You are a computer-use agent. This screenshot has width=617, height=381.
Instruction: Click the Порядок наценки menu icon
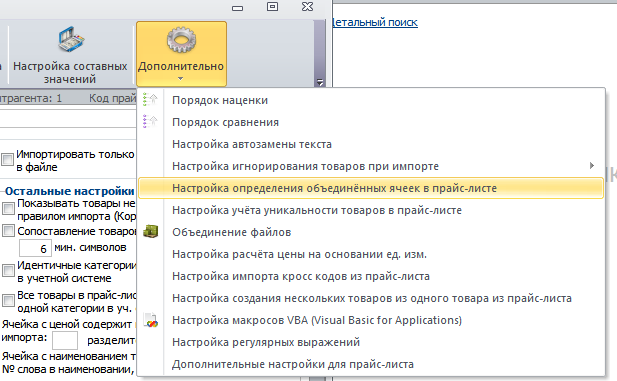(150, 100)
